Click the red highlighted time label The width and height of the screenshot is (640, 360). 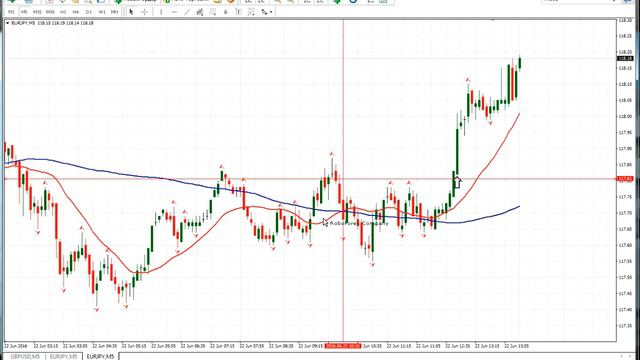(343, 346)
